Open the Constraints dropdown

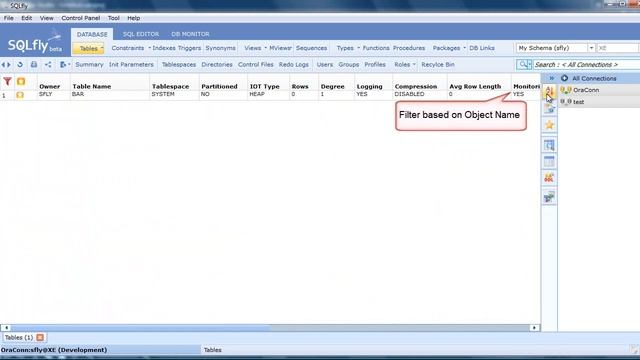(149, 48)
